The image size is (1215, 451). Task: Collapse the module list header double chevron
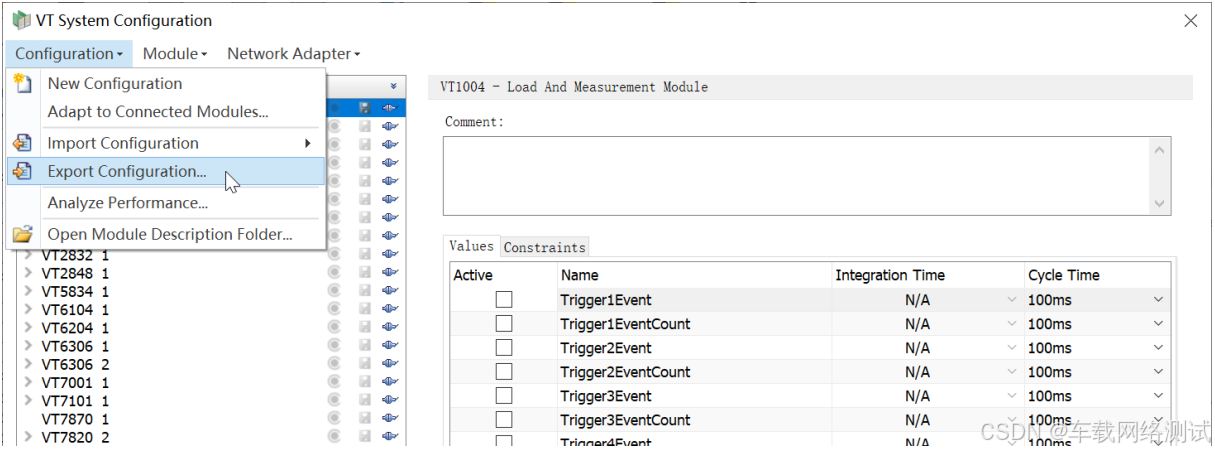click(x=393, y=87)
